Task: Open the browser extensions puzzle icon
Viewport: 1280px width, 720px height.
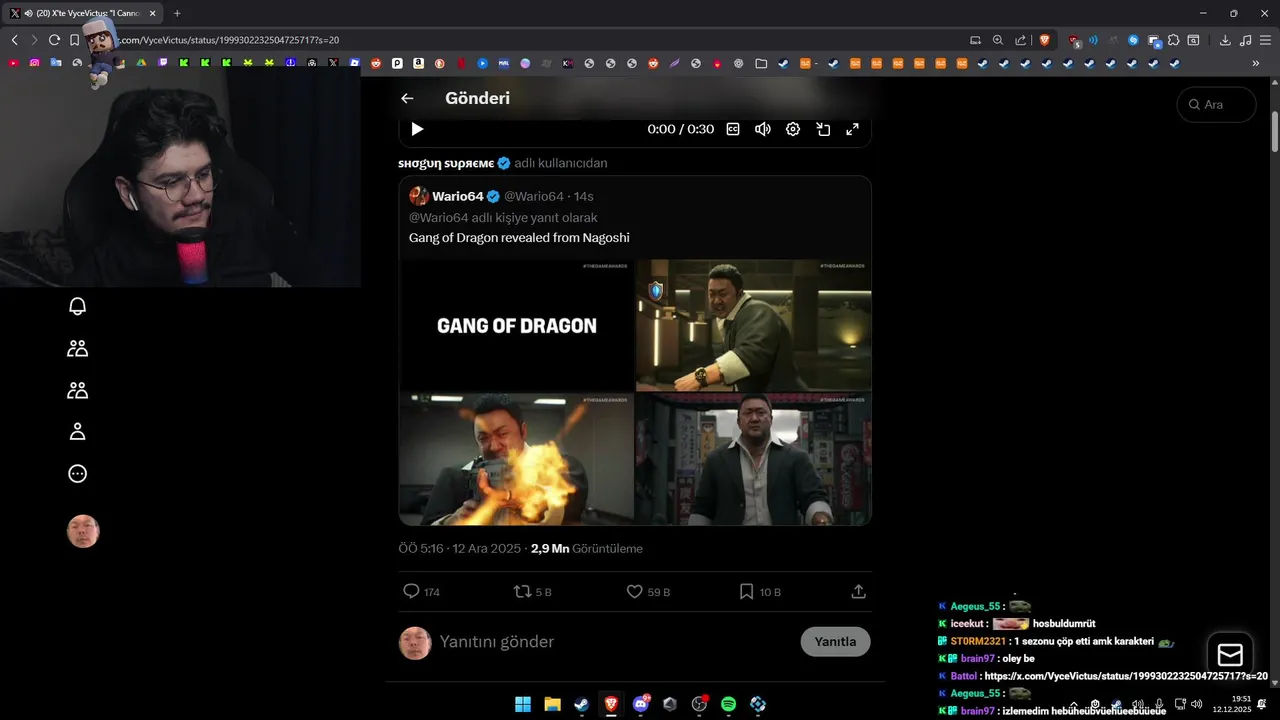Action: [1173, 40]
